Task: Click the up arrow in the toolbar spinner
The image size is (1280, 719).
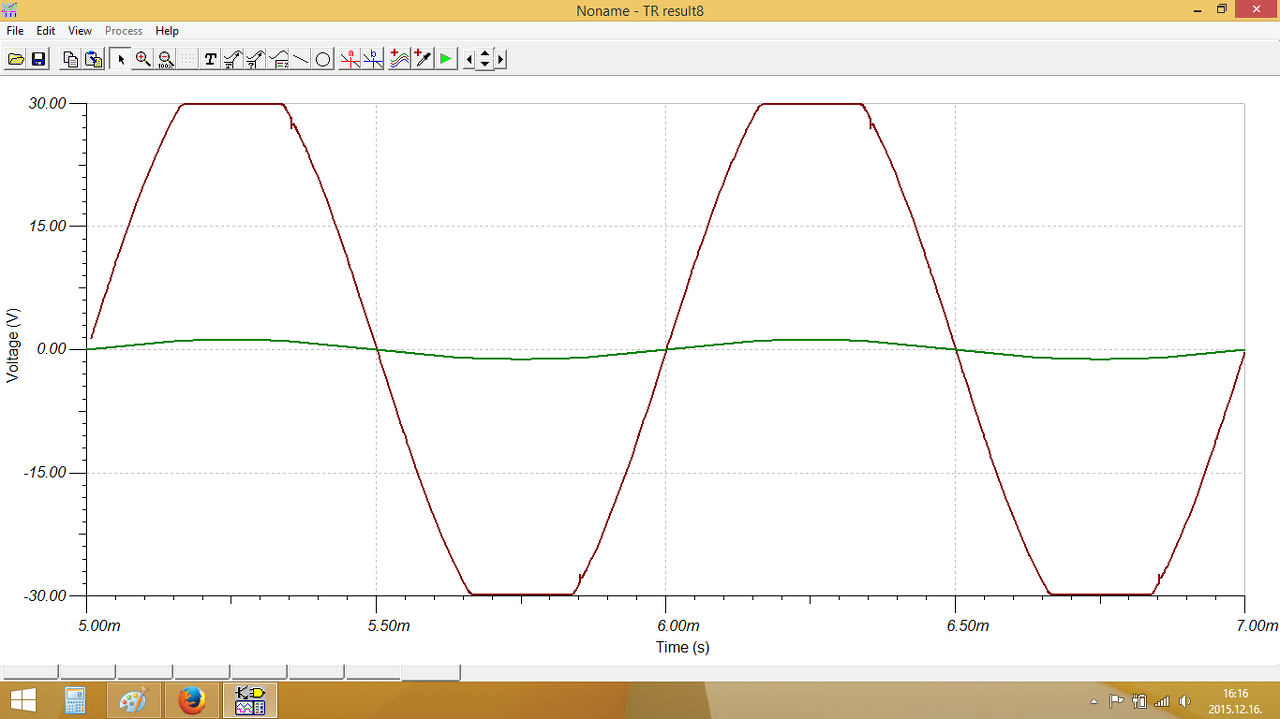Action: [485, 54]
